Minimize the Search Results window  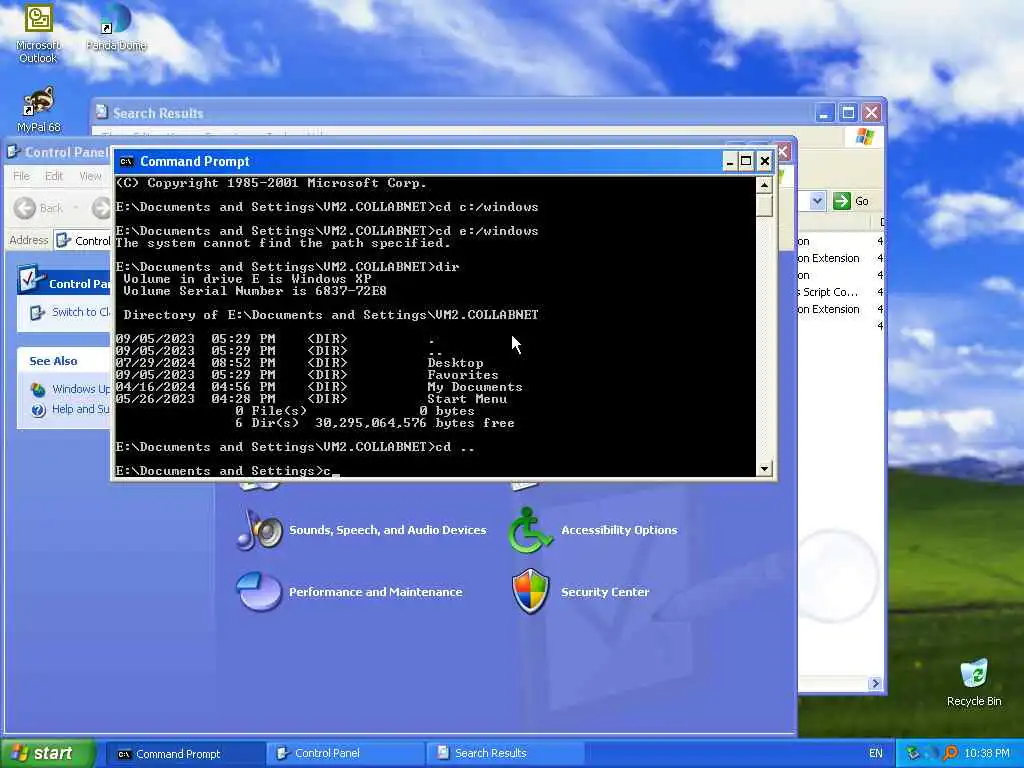pos(824,113)
